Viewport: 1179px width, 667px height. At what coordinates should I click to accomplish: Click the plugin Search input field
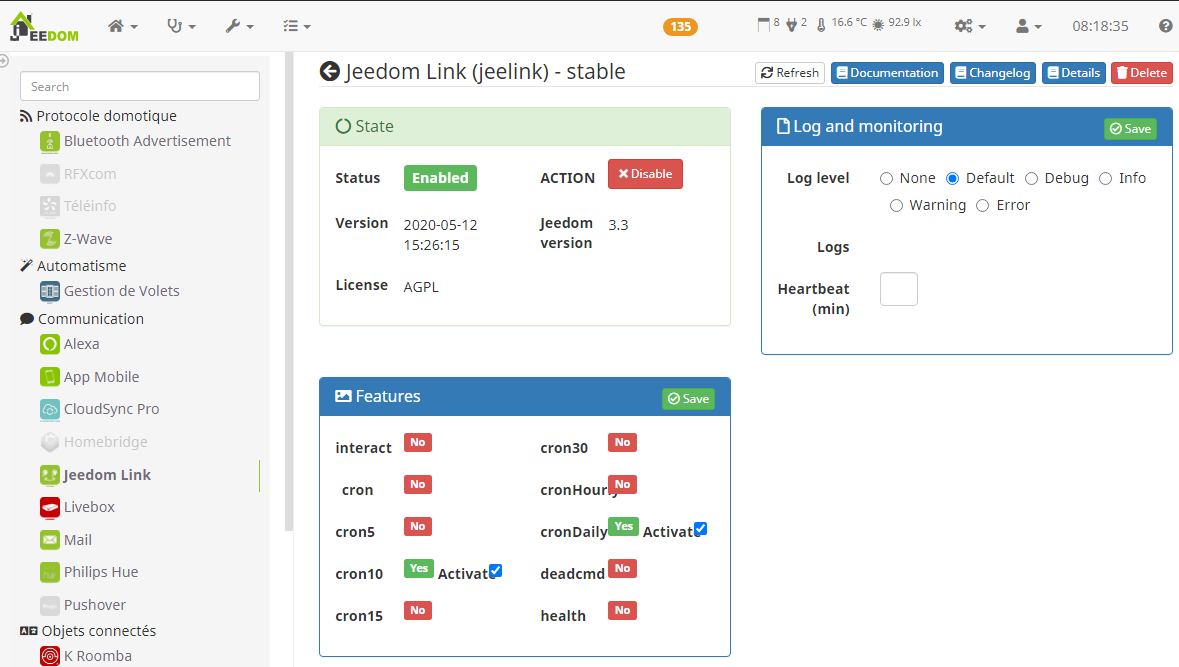pos(140,87)
